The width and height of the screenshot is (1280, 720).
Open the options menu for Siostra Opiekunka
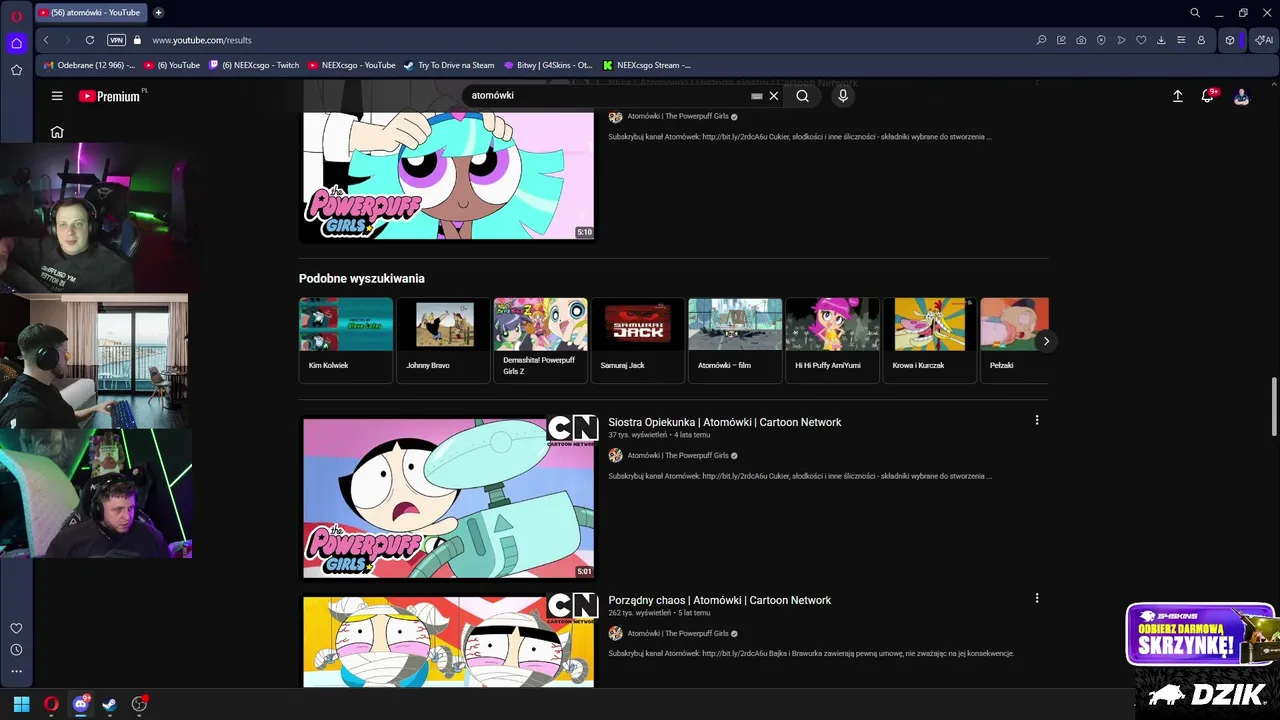[1037, 420]
